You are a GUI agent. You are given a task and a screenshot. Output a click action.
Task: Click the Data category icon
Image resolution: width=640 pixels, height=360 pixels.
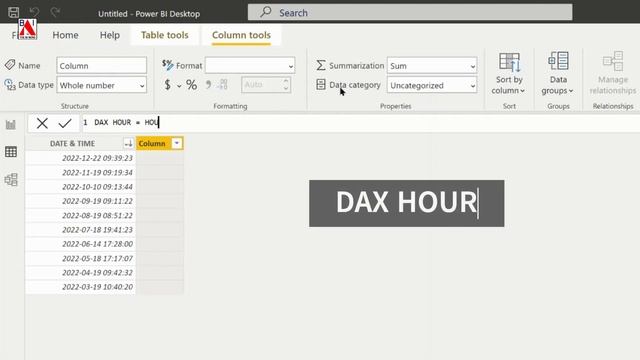pyautogui.click(x=321, y=84)
